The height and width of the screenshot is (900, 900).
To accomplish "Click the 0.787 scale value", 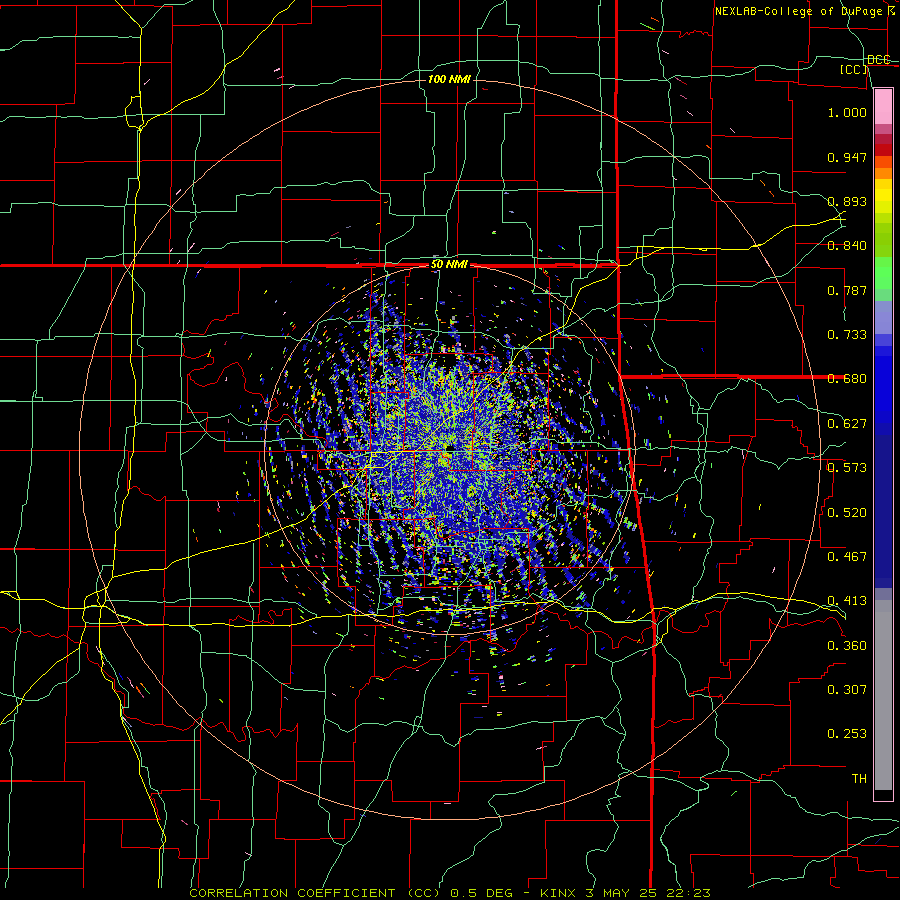I will (847, 290).
